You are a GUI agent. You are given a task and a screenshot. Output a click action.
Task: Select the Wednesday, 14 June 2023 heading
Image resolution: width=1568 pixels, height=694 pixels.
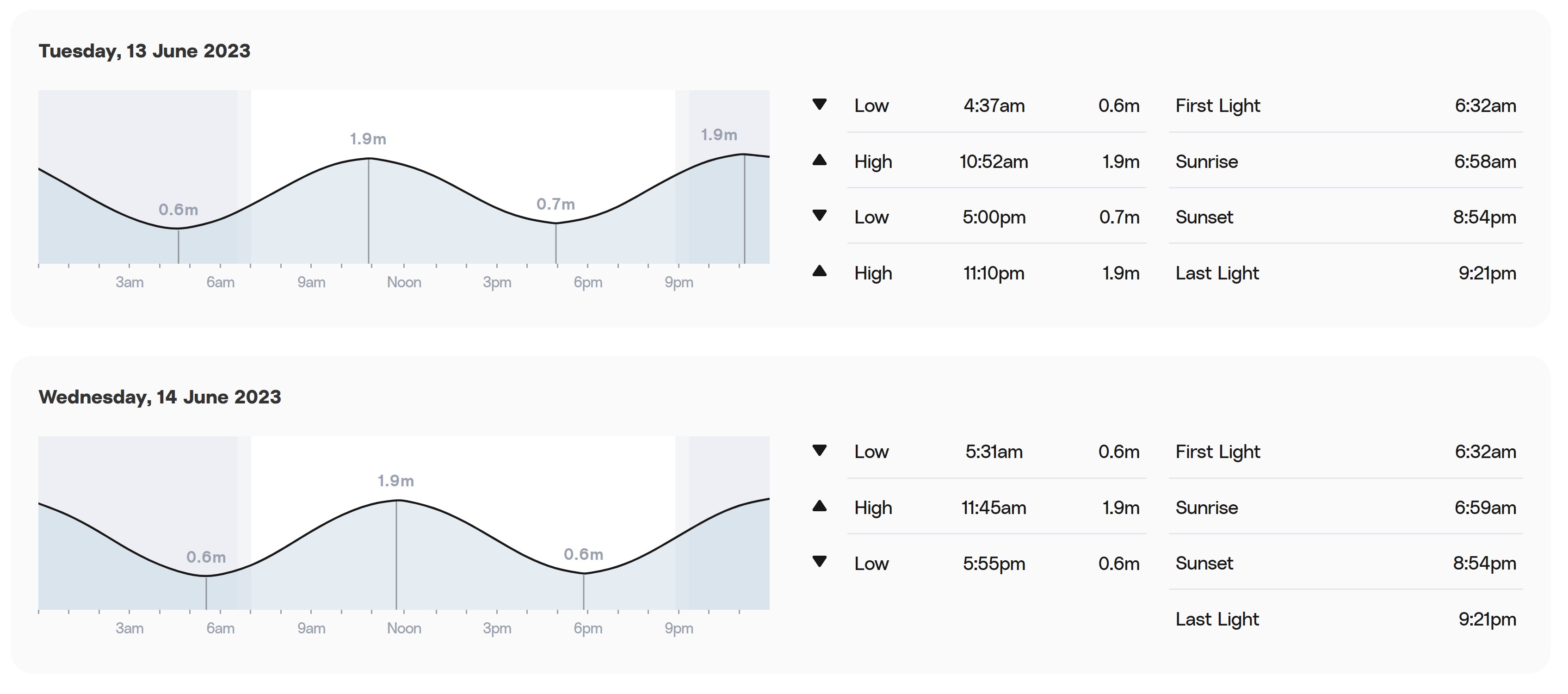[x=160, y=397]
